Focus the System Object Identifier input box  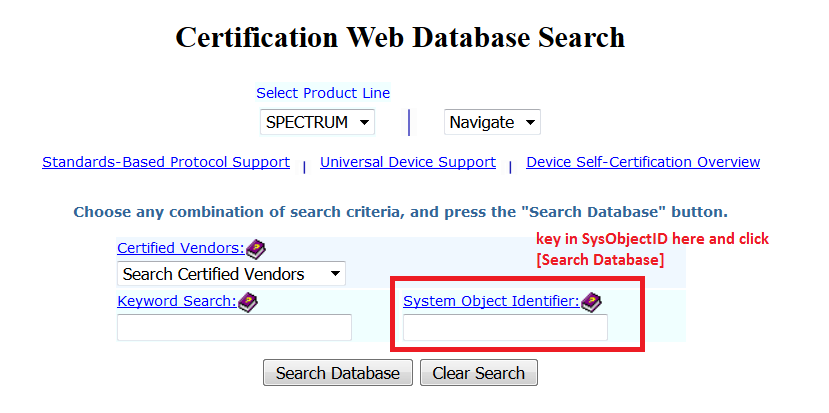pos(505,328)
